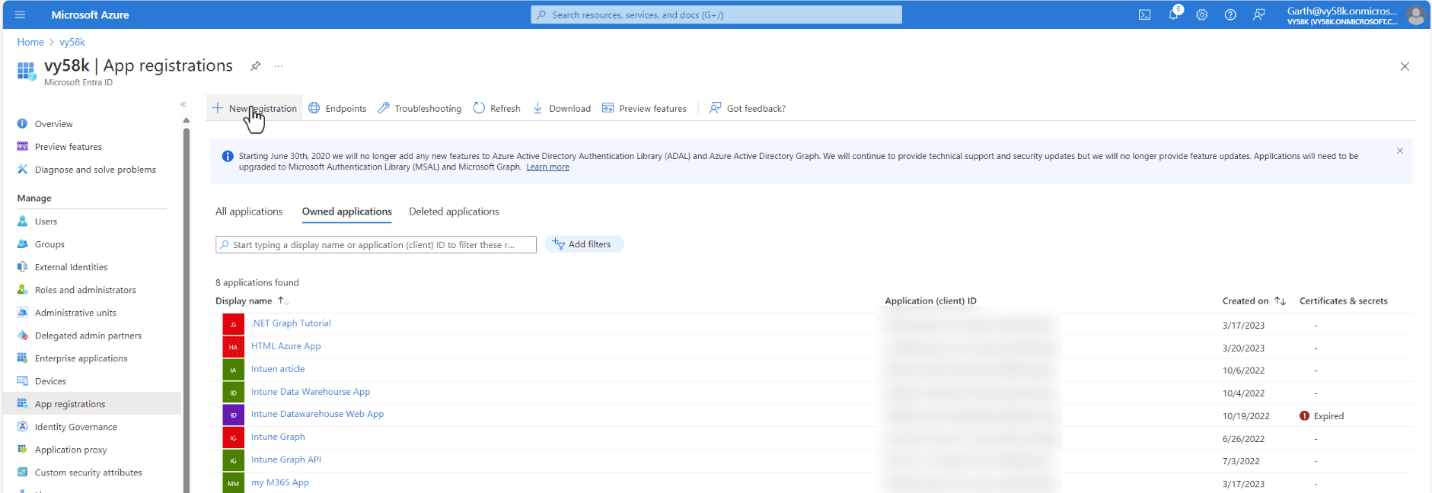Open the Help question mark icon

(1230, 15)
